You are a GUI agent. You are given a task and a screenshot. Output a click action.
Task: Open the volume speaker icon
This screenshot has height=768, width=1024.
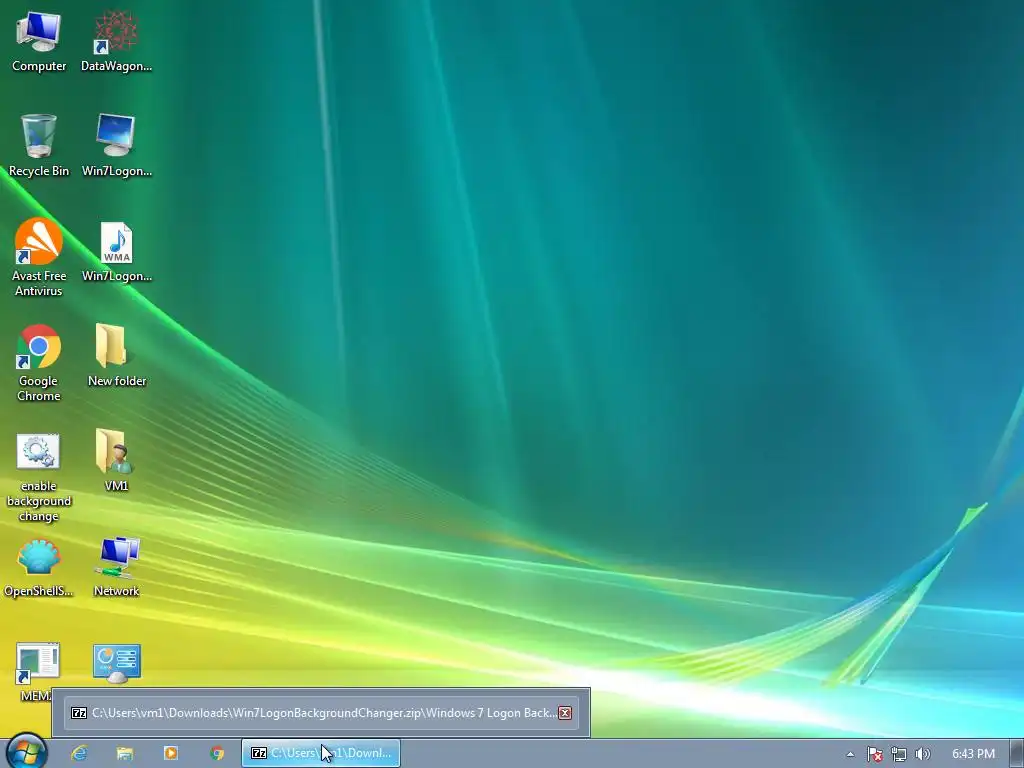(922, 754)
